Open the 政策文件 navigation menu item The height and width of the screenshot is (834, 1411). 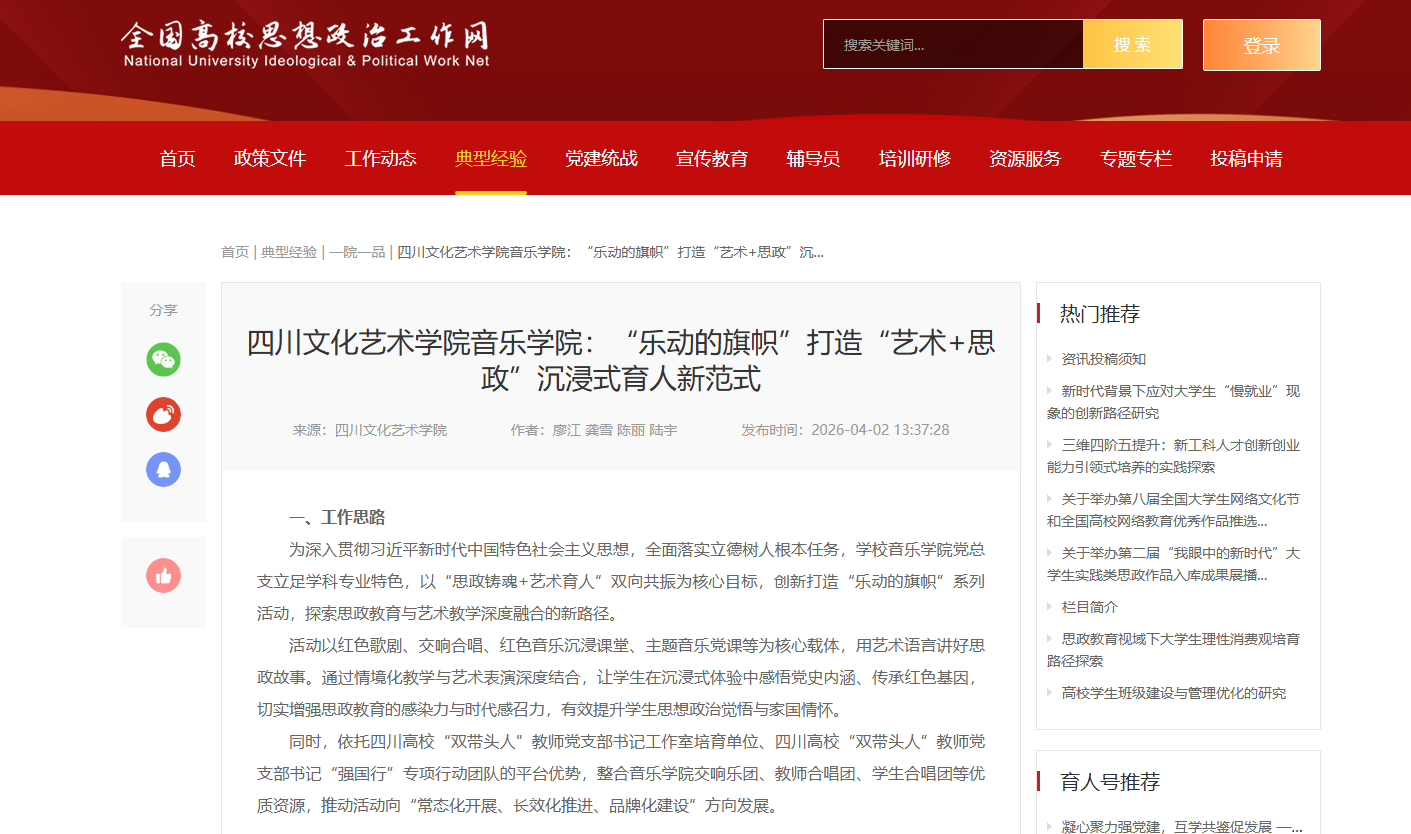(x=269, y=158)
